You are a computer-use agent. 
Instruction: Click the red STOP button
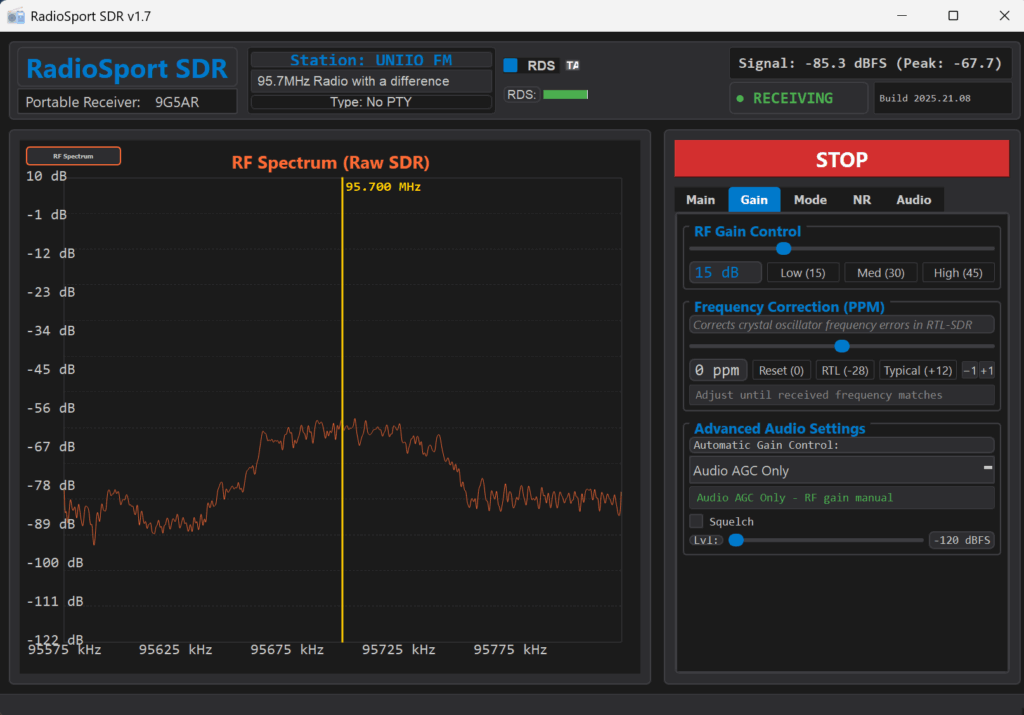841,159
